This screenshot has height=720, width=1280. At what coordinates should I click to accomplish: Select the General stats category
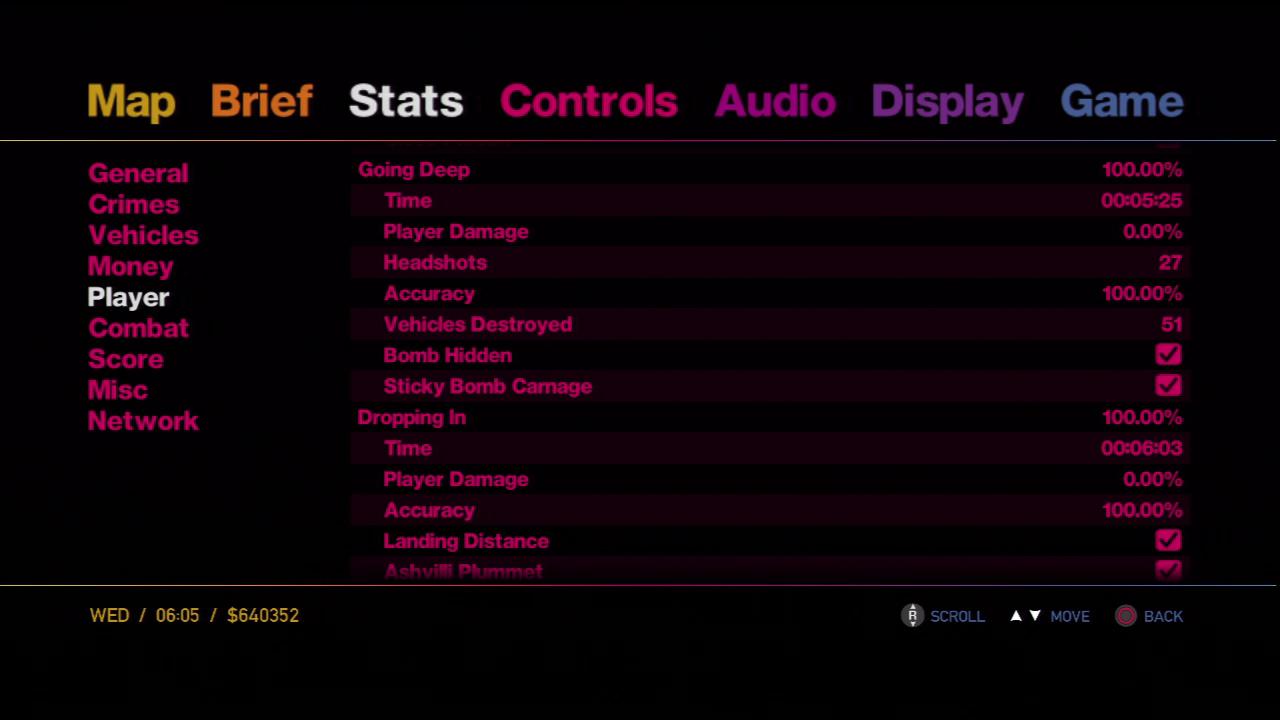(x=138, y=173)
